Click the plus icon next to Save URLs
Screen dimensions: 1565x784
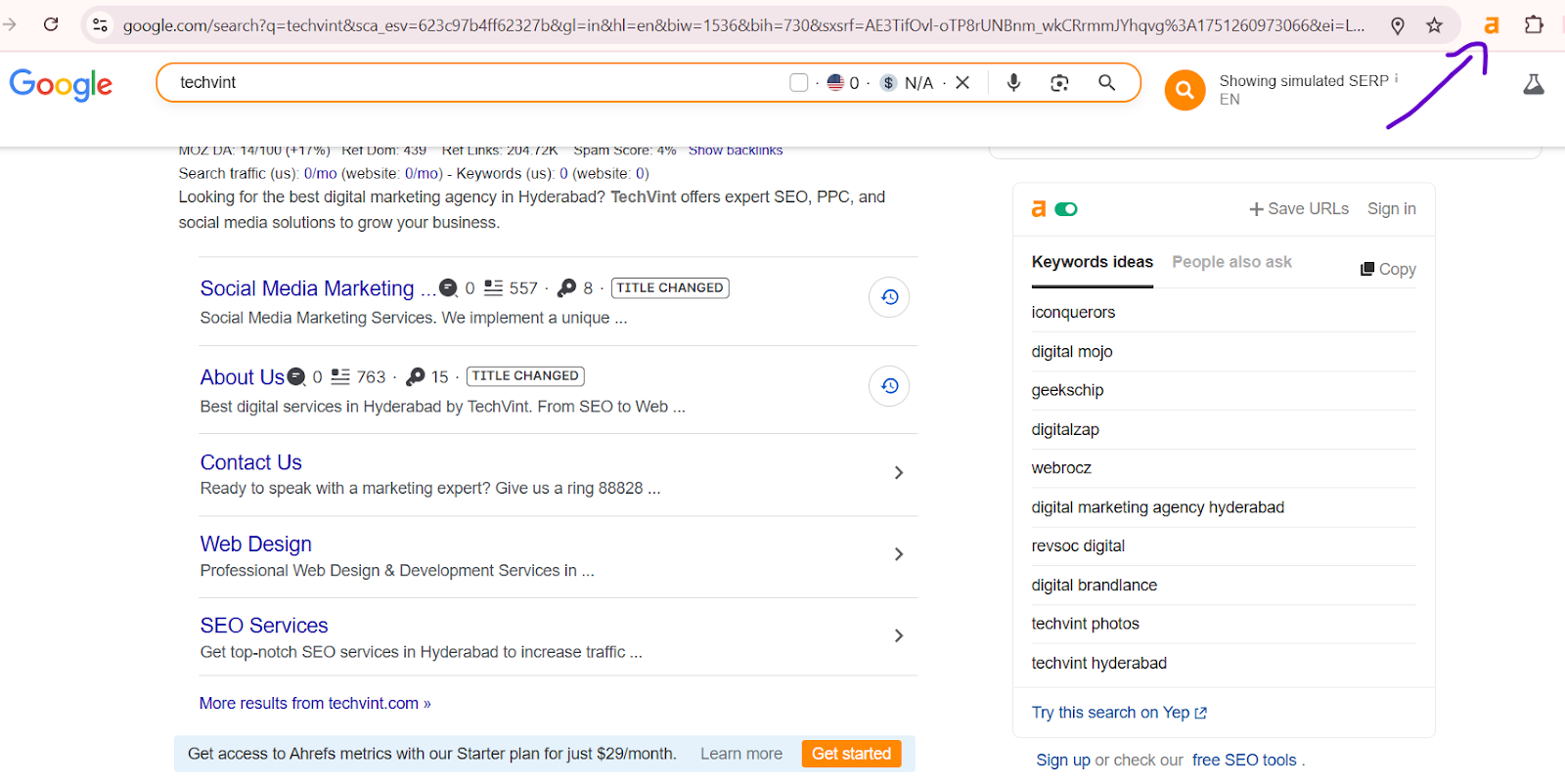coord(1256,209)
